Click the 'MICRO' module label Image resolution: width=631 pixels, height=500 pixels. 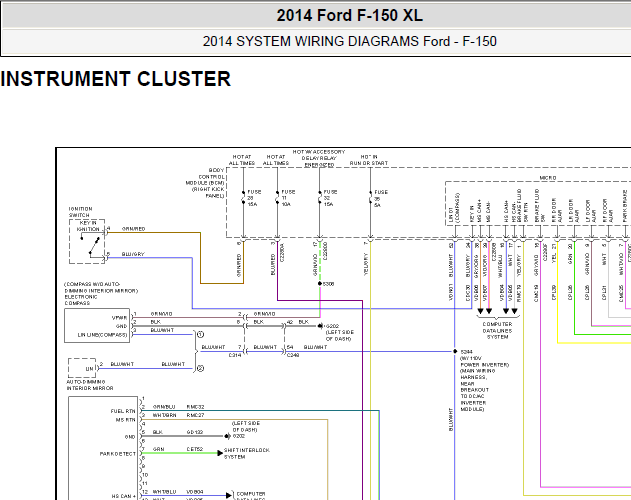pyautogui.click(x=548, y=178)
